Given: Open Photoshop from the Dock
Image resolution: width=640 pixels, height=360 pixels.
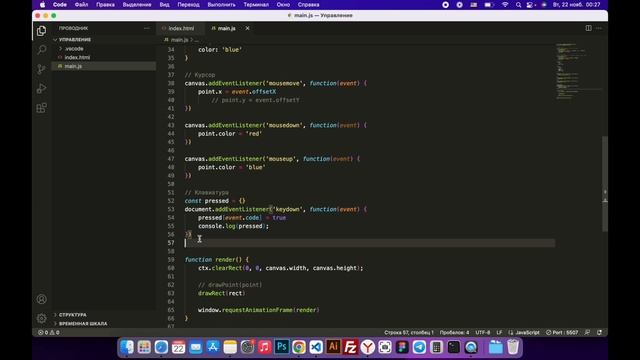Looking at the screenshot, I should [282, 347].
